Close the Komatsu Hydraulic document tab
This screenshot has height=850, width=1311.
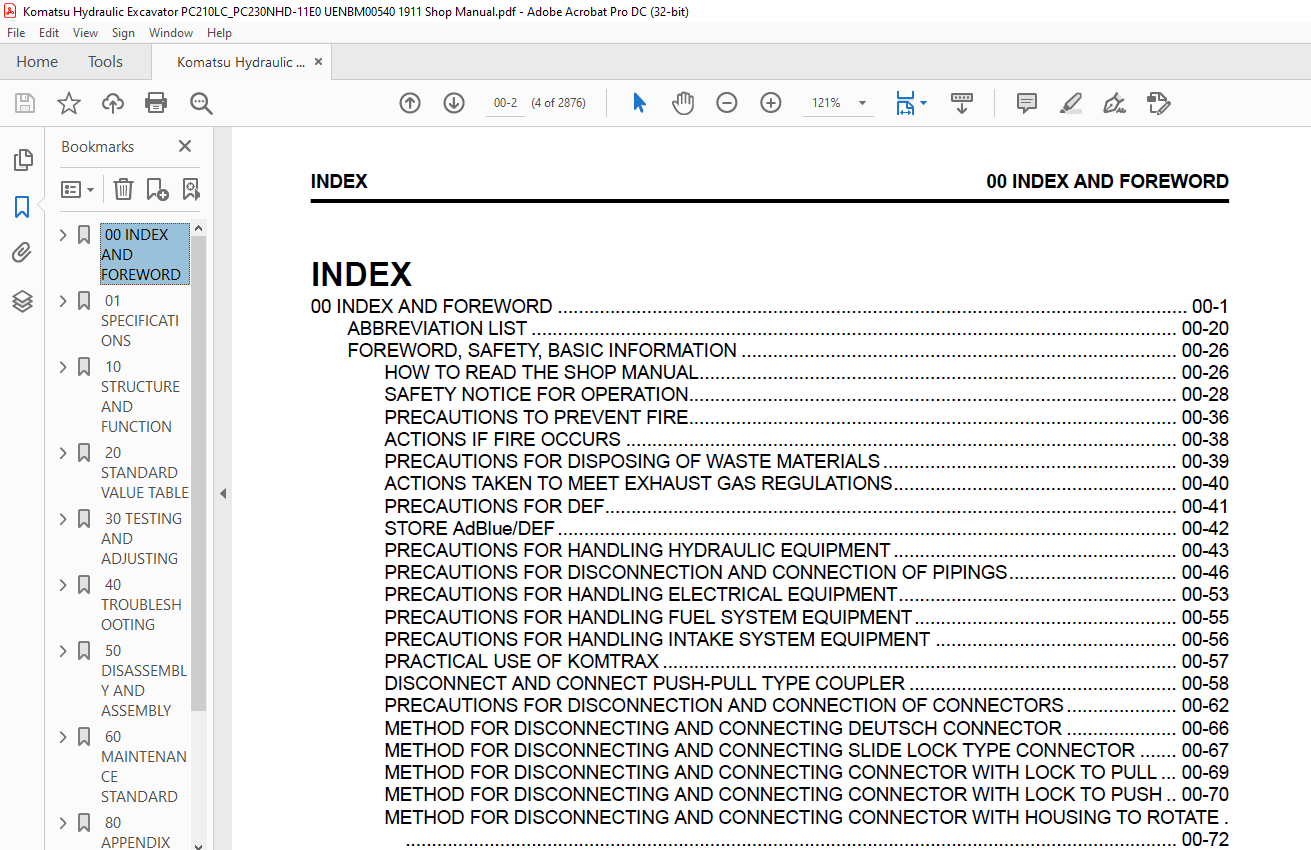pyautogui.click(x=318, y=62)
